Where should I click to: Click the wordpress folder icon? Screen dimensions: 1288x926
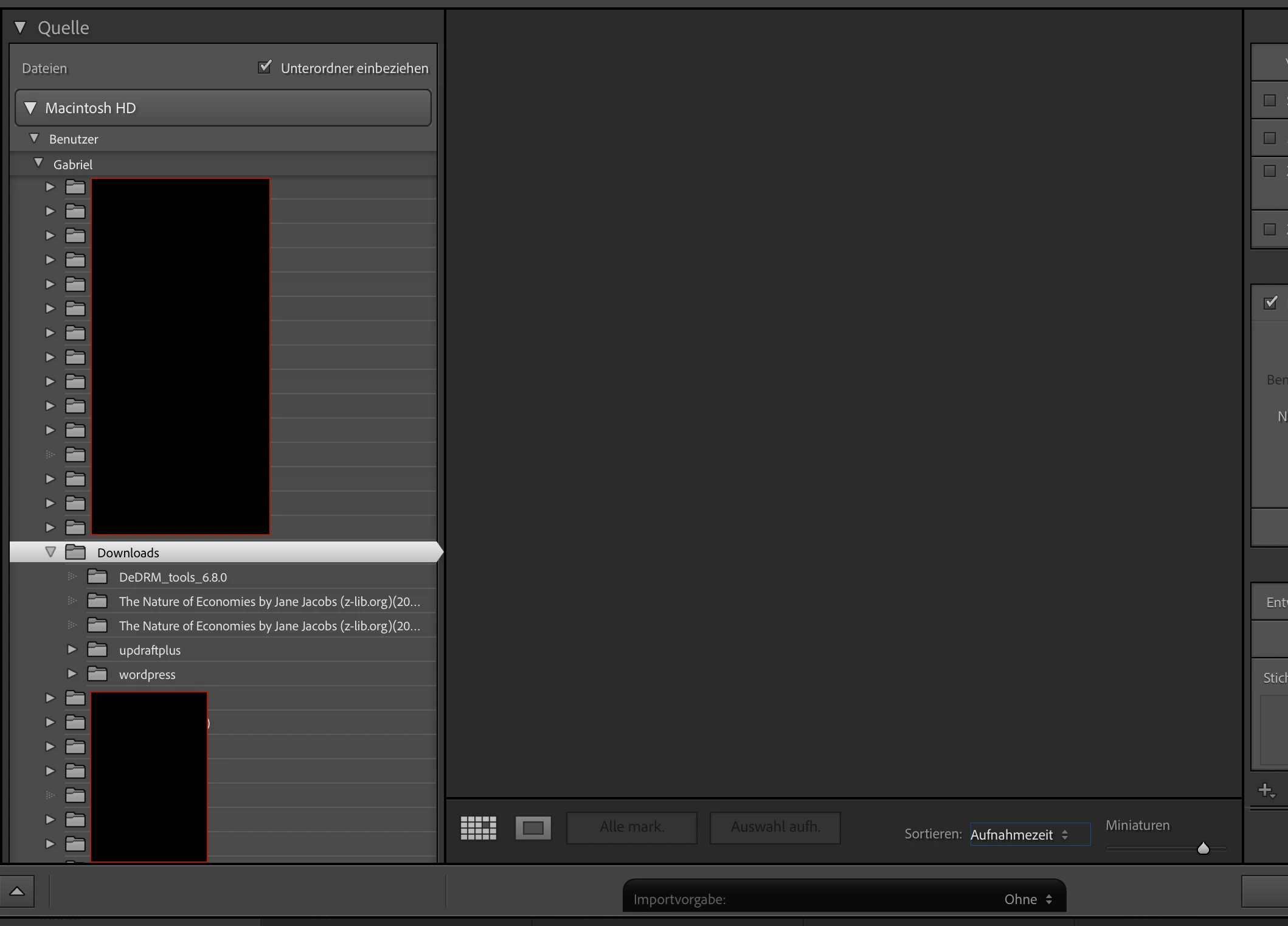click(97, 674)
